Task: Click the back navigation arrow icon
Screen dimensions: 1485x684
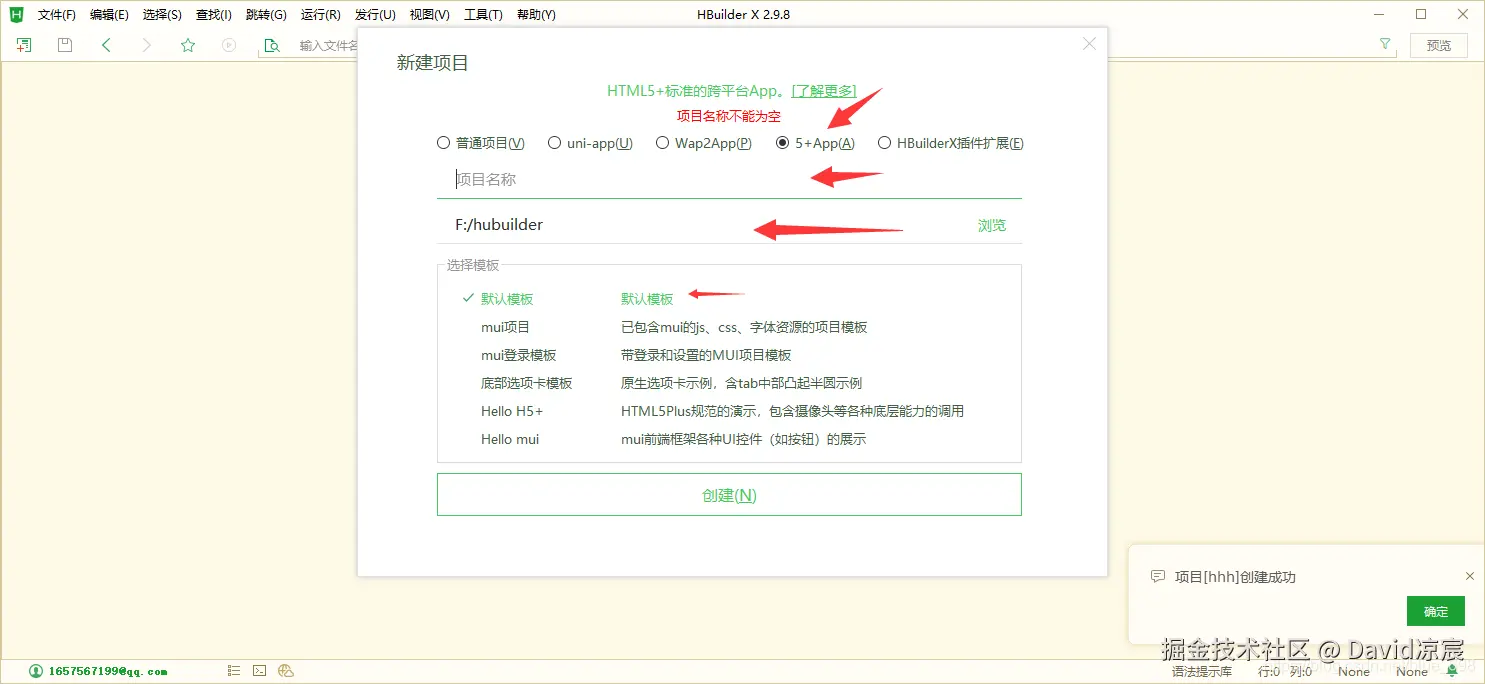Action: (106, 44)
